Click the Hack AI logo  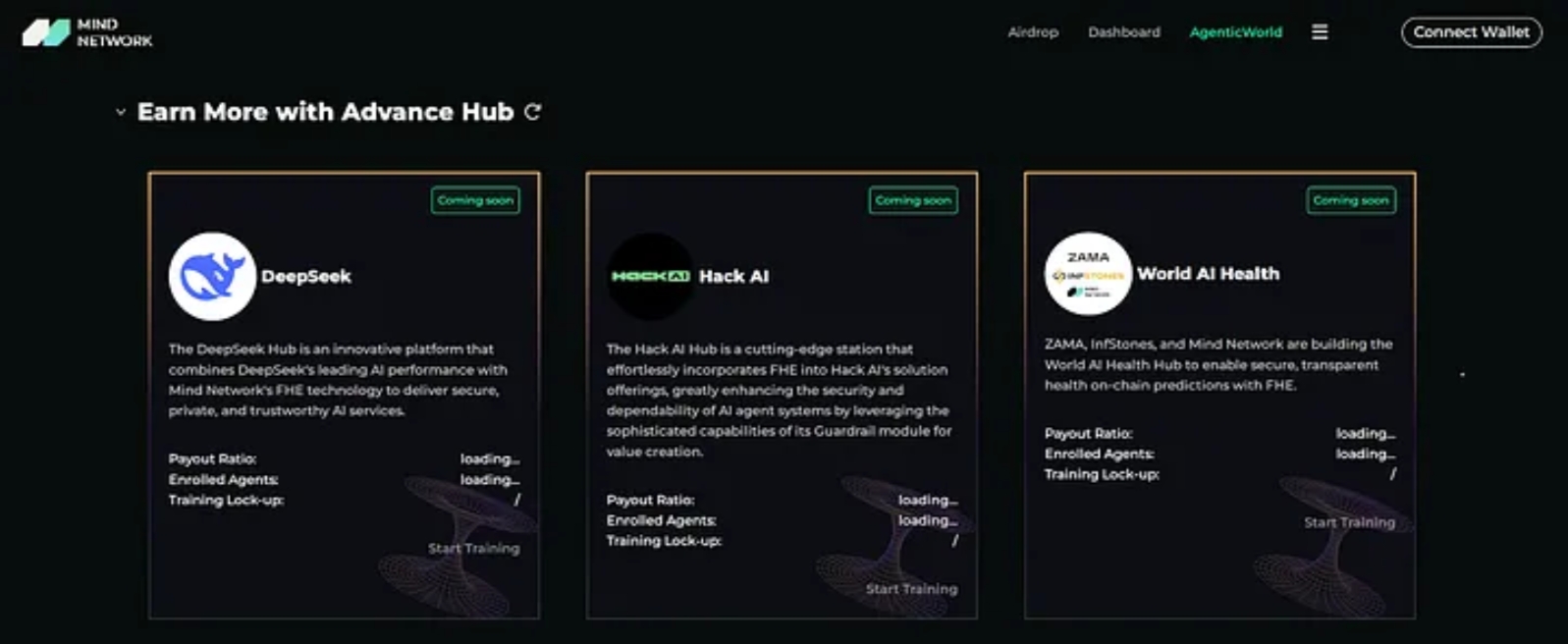pyautogui.click(x=650, y=277)
